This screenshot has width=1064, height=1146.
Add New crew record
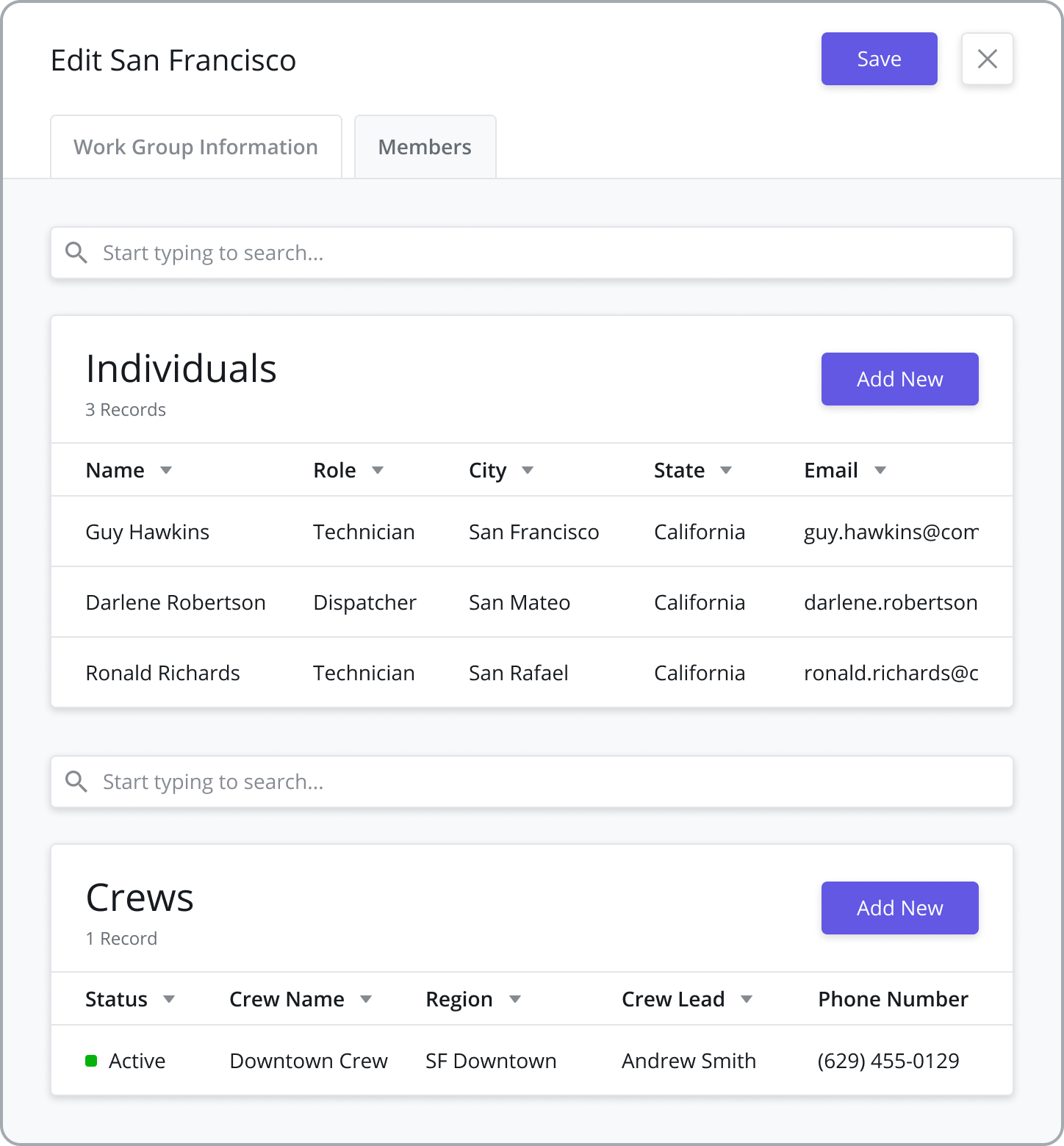(x=900, y=908)
